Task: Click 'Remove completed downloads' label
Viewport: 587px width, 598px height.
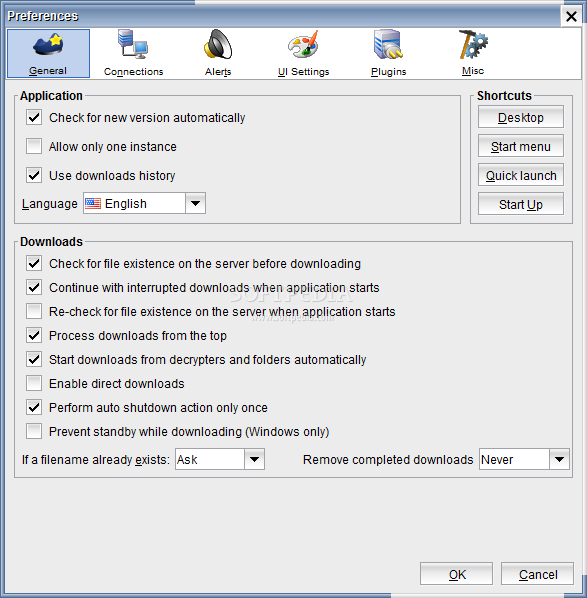Action: (x=388, y=460)
